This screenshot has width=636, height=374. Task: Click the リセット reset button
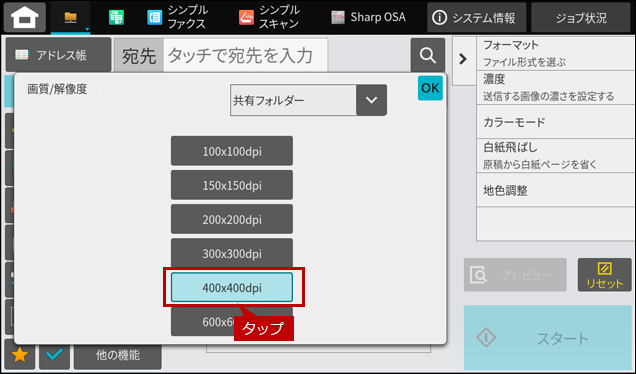(604, 275)
